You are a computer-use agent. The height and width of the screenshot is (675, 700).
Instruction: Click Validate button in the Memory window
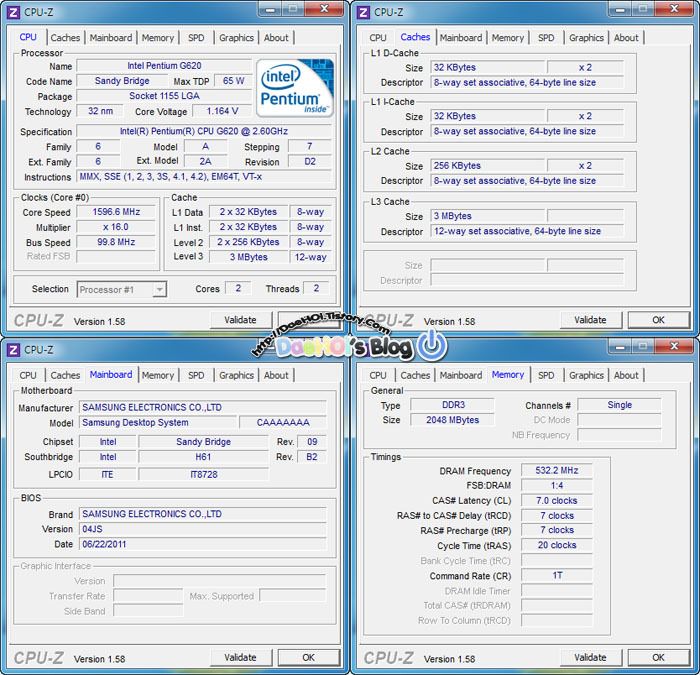(x=591, y=657)
